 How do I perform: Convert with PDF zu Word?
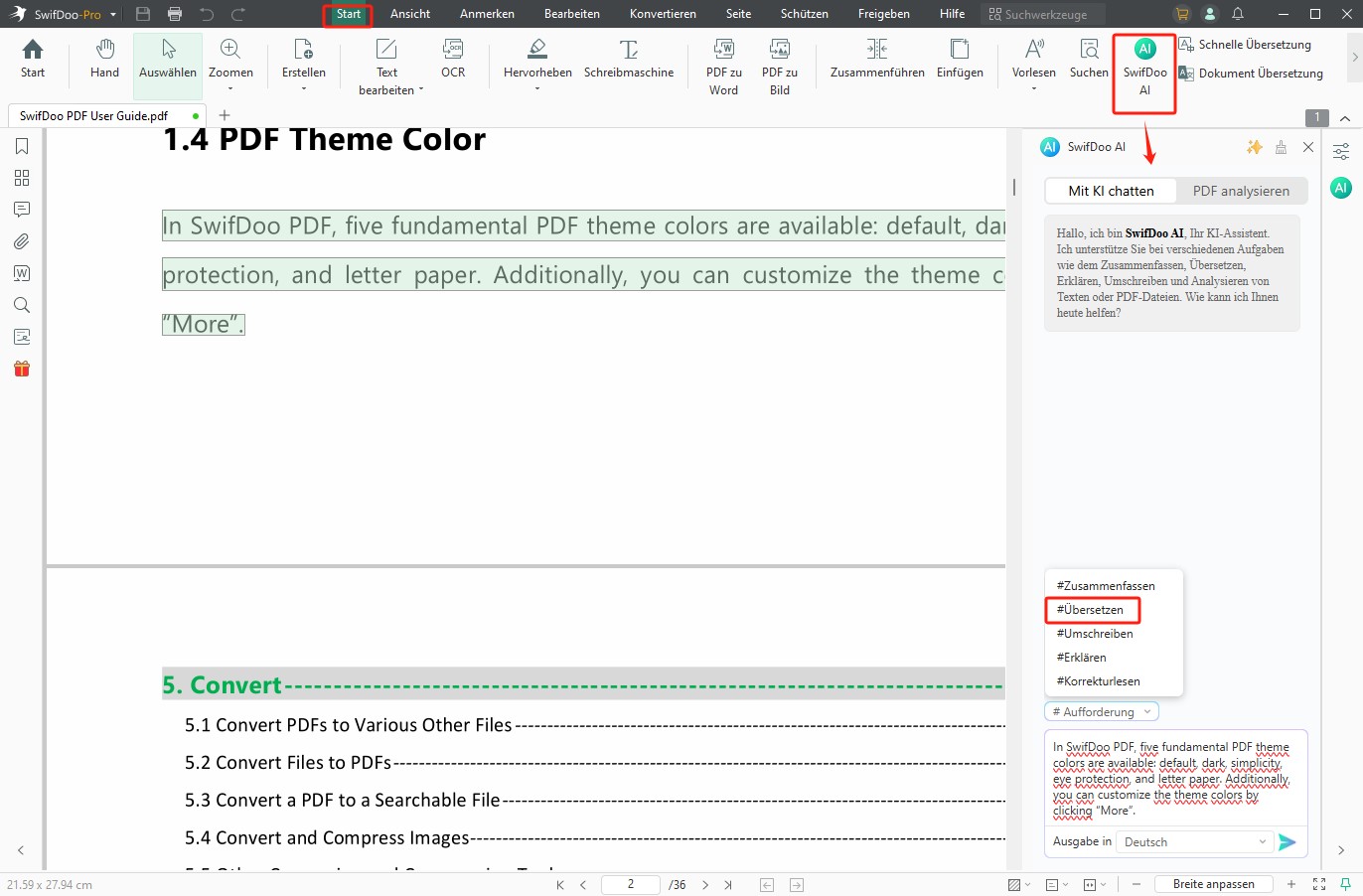(723, 67)
